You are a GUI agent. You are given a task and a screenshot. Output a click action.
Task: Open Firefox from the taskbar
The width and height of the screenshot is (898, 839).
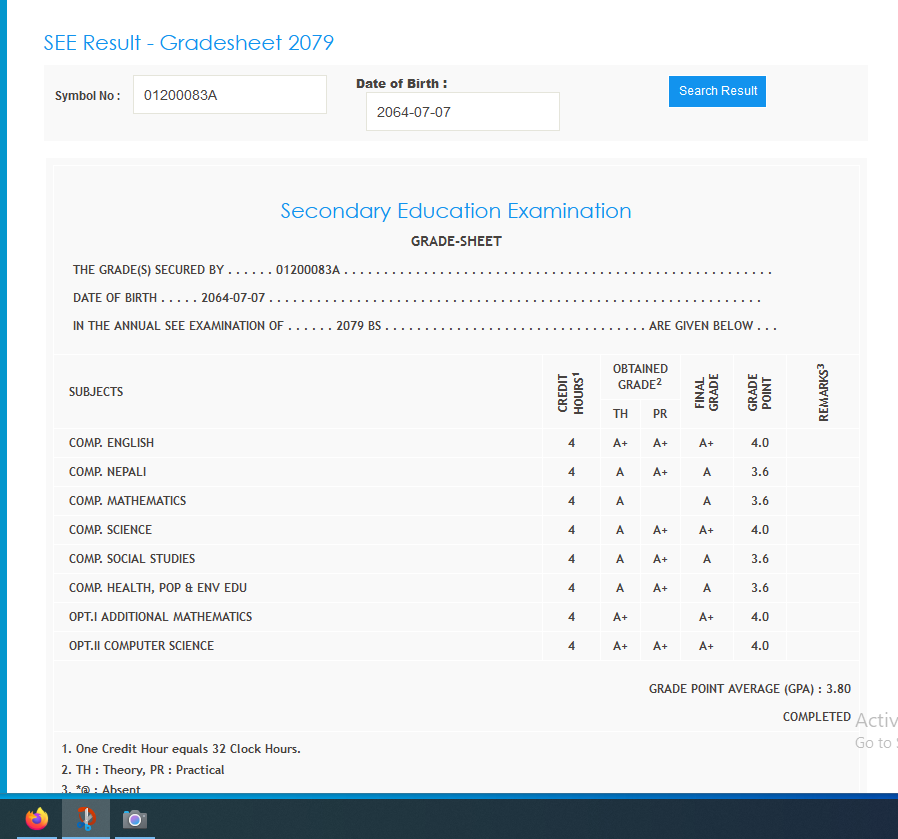(x=37, y=819)
